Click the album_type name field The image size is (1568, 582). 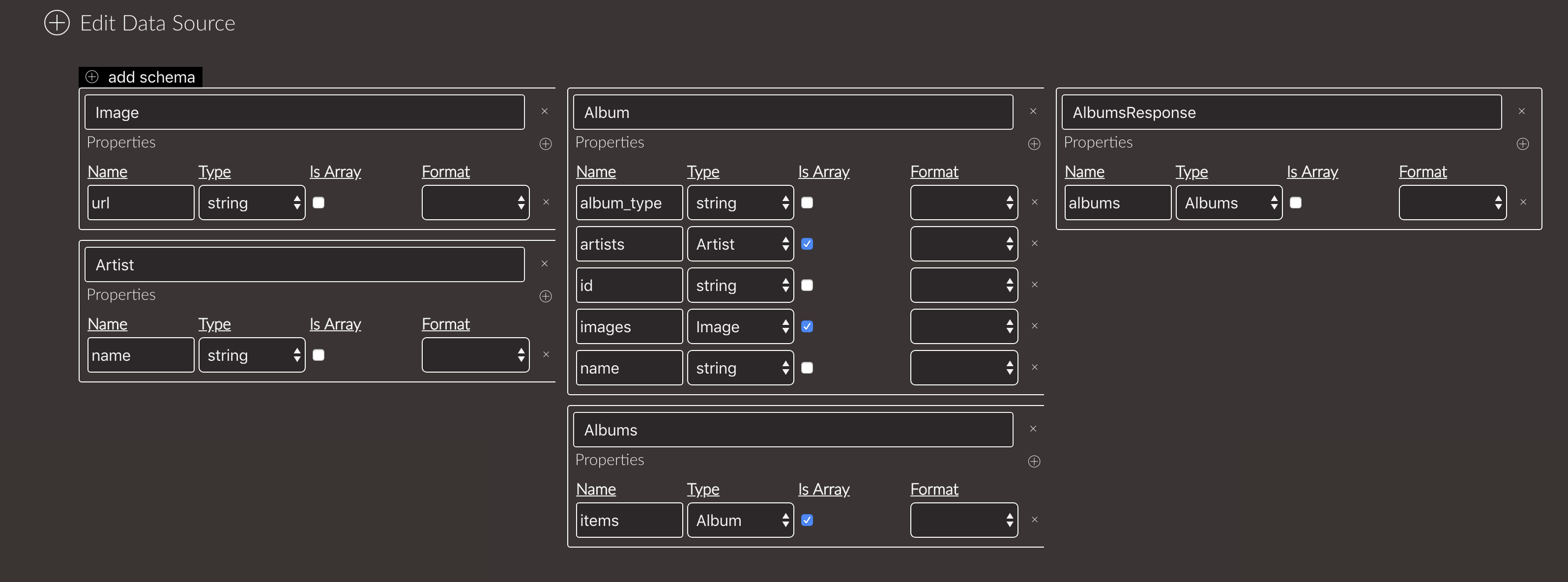pos(629,203)
